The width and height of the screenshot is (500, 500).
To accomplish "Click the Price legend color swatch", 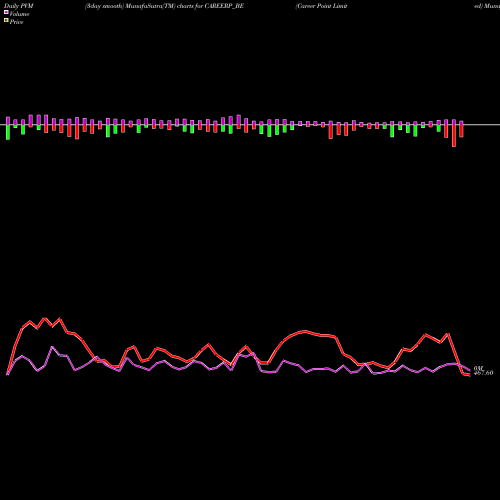I will click(x=6, y=21).
